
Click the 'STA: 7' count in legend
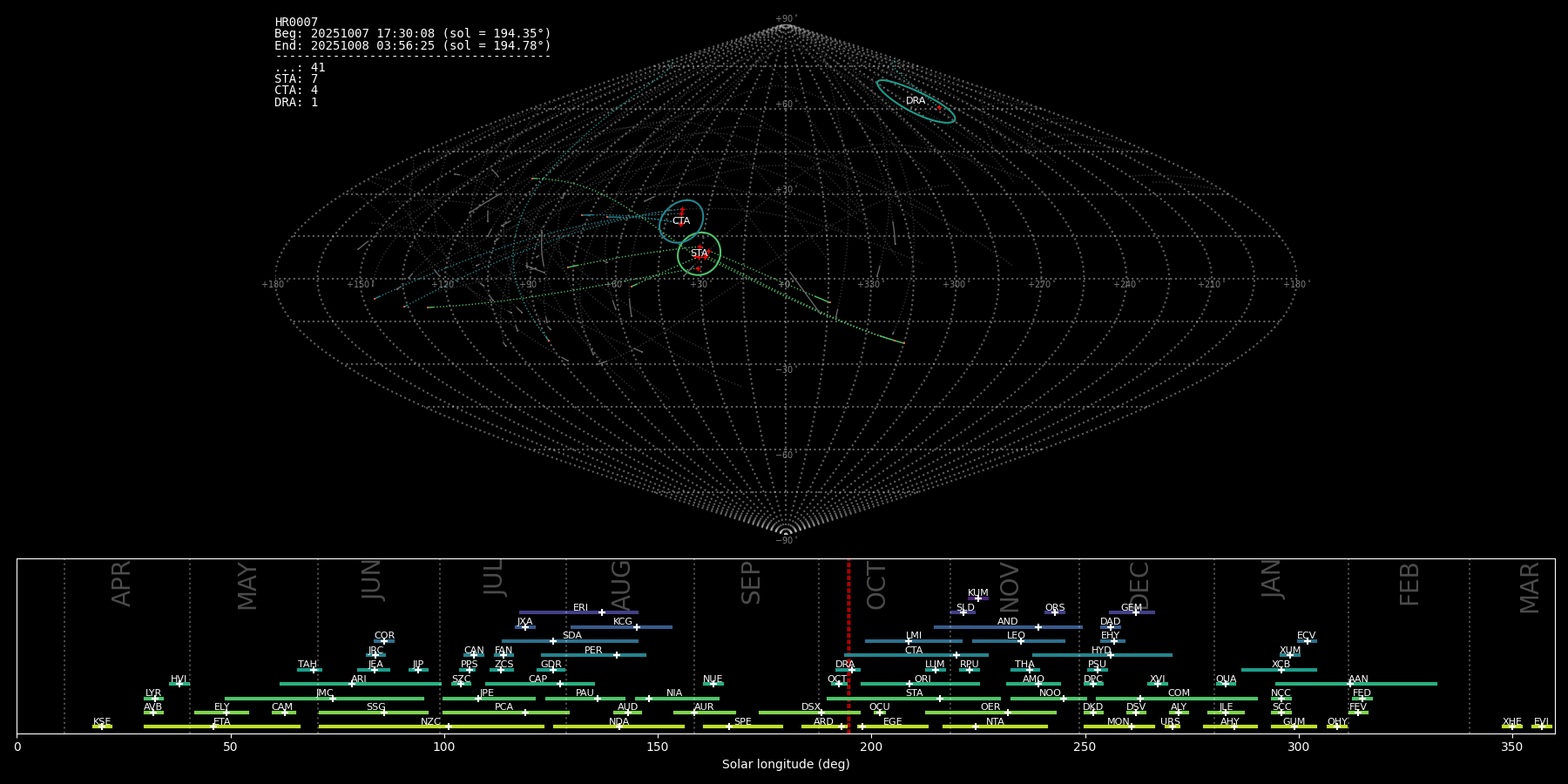click(296, 79)
